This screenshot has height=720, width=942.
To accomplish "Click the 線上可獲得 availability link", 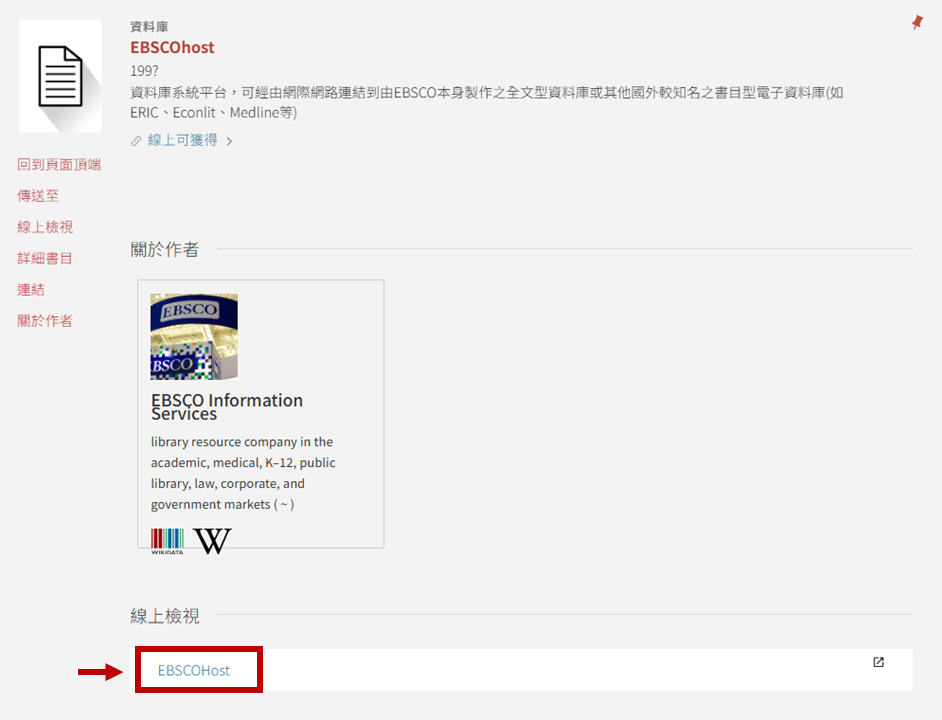I will (x=182, y=140).
